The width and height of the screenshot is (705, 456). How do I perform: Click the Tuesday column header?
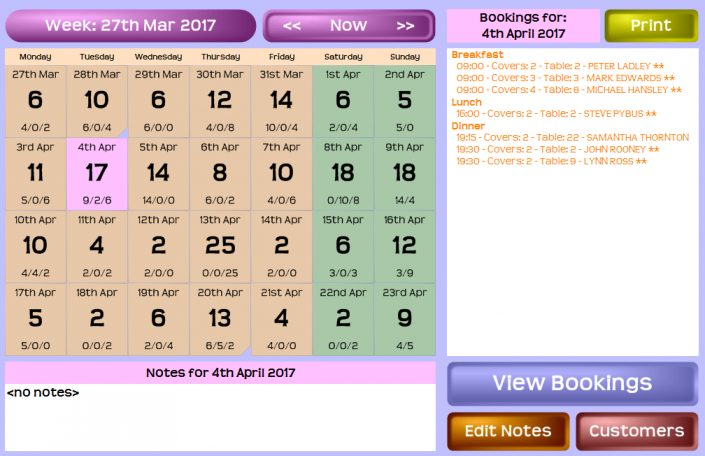tap(97, 57)
